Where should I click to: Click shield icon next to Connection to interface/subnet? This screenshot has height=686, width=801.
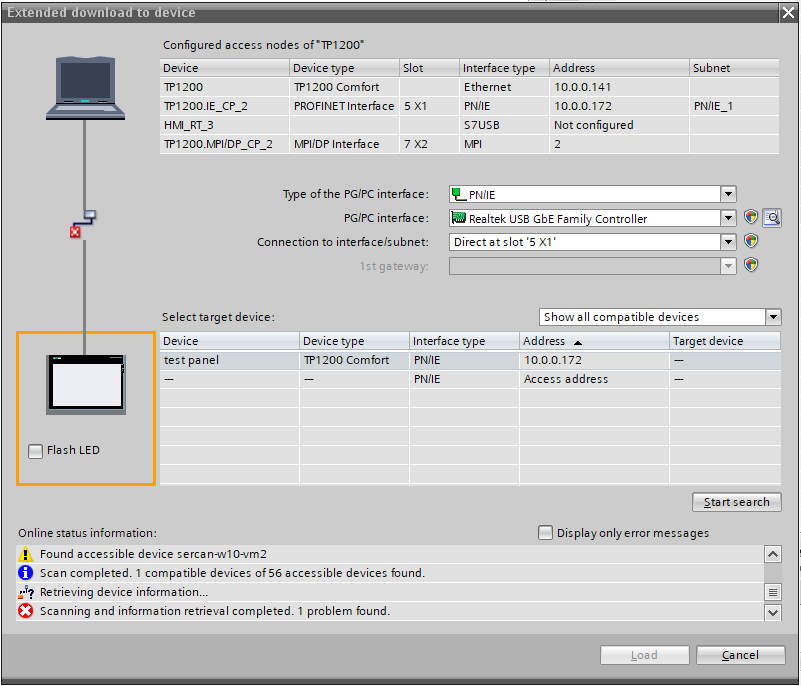pos(751,242)
